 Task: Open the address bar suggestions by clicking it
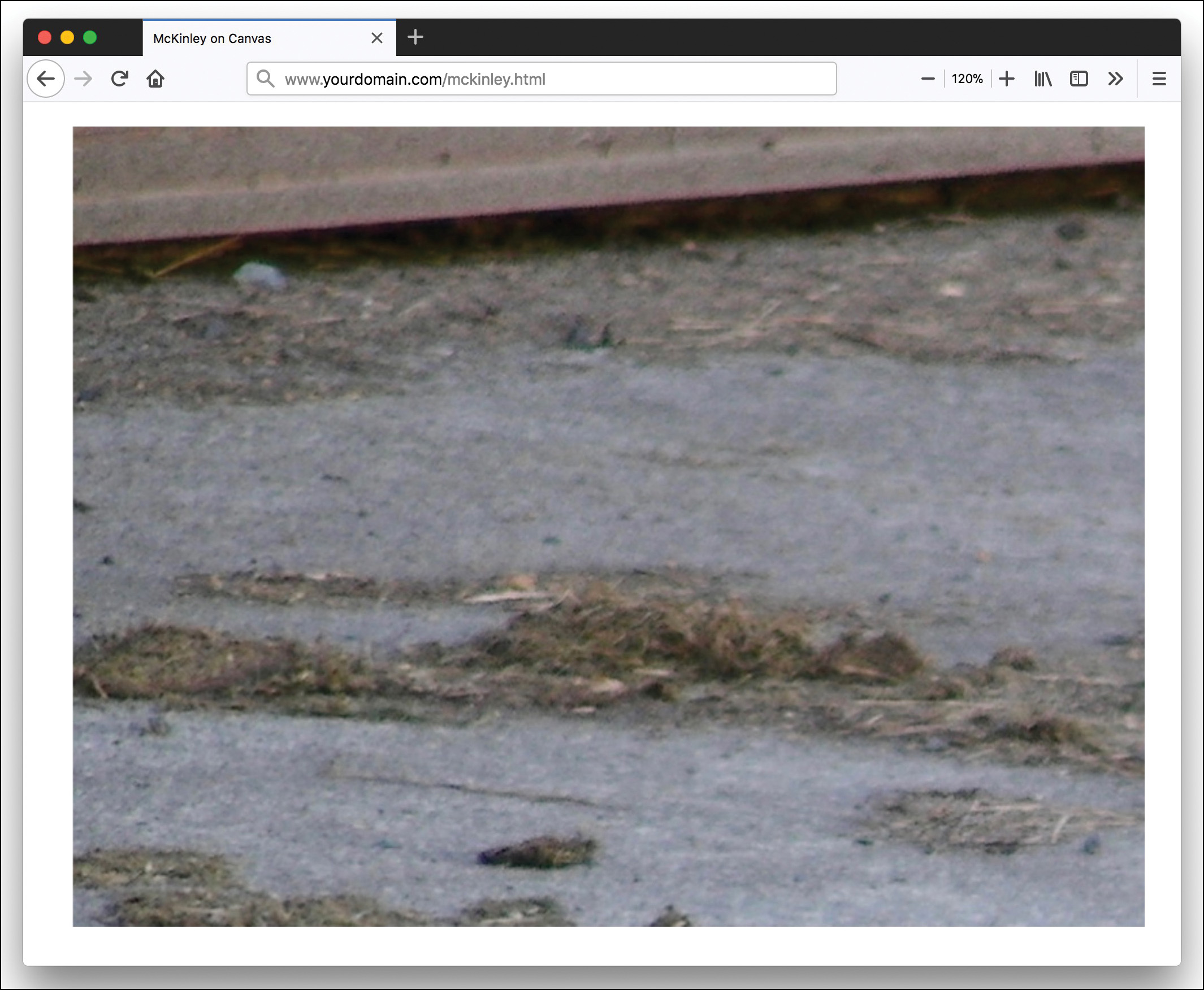coord(542,79)
